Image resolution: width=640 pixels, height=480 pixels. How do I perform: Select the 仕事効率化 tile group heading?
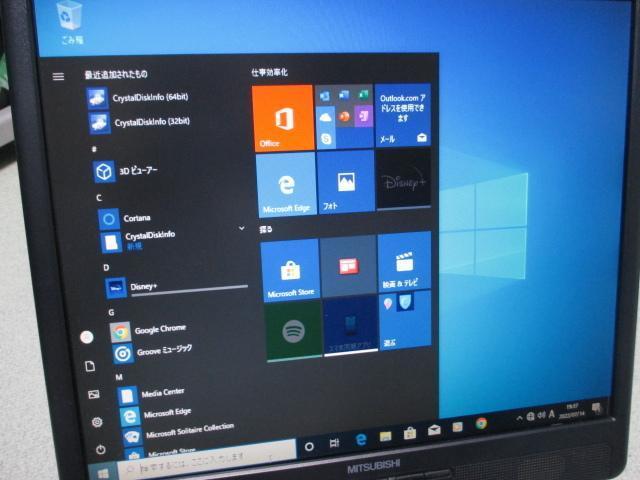pyautogui.click(x=269, y=73)
